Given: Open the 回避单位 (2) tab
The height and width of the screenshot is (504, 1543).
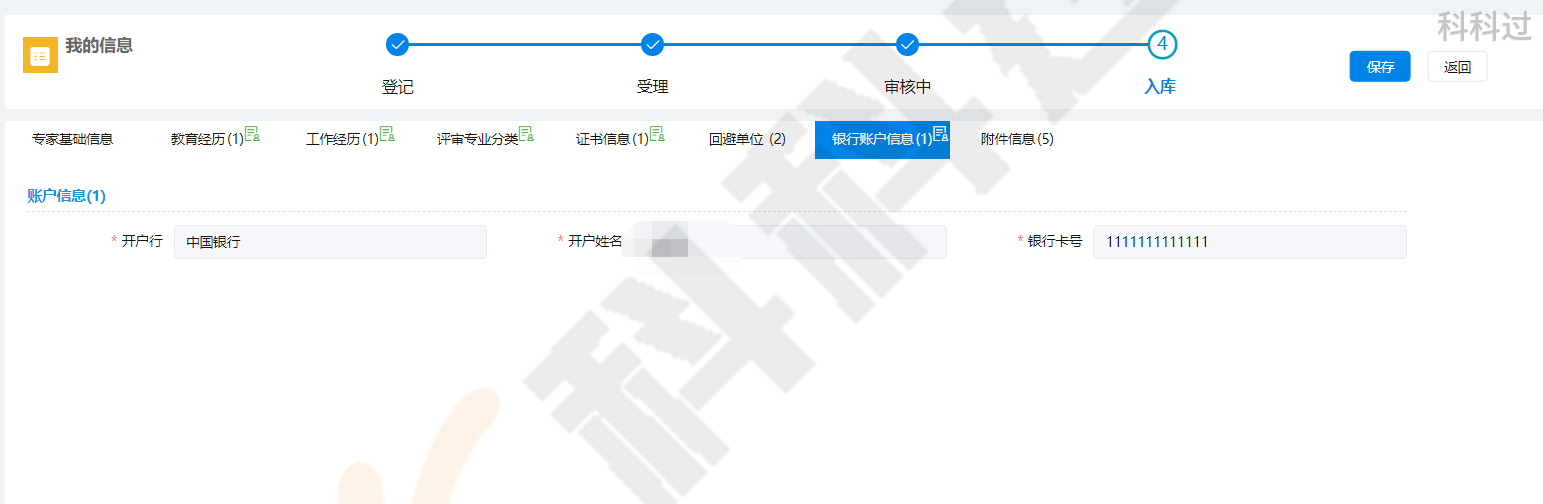Looking at the screenshot, I should [747, 140].
